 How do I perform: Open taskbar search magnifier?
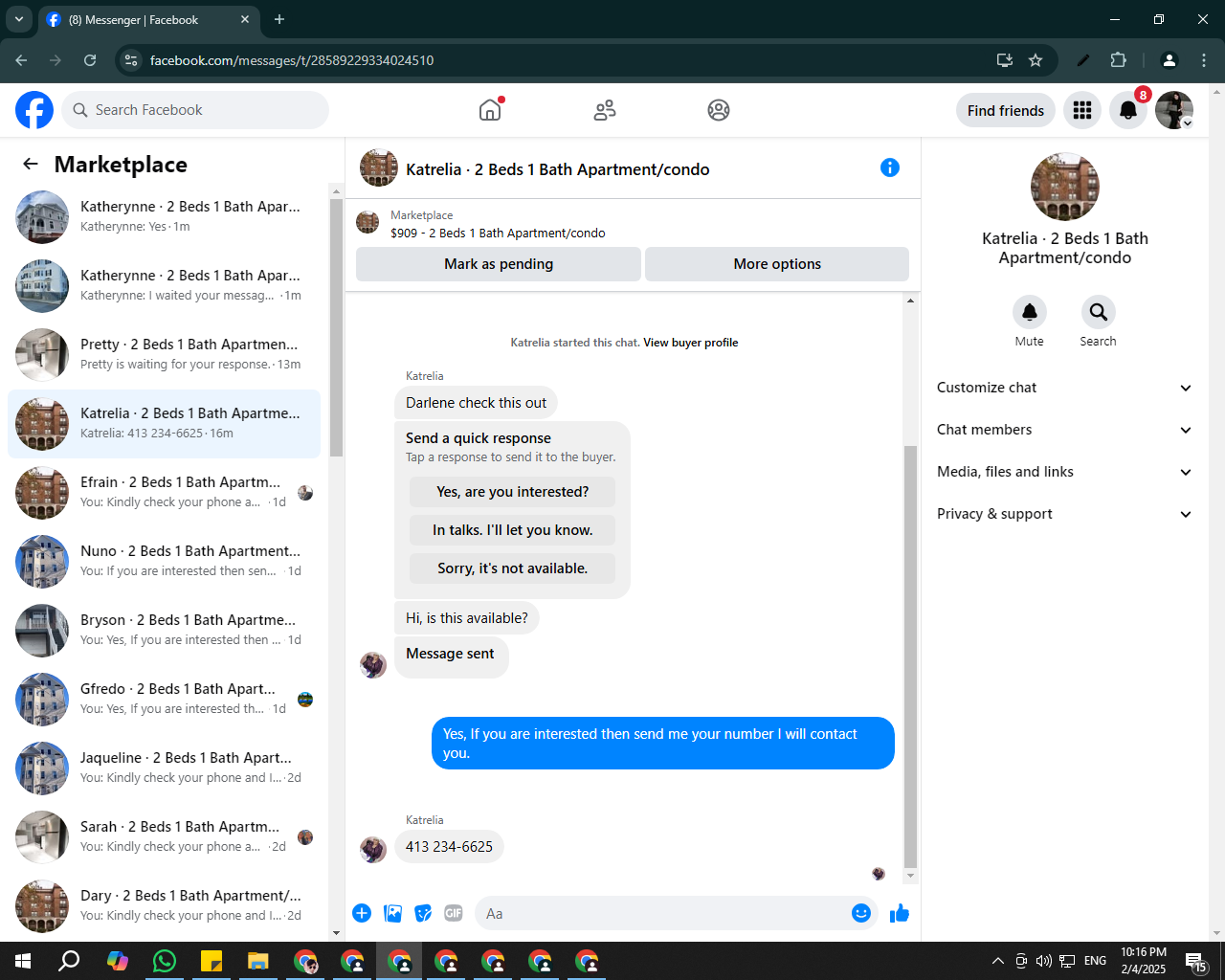(x=69, y=961)
